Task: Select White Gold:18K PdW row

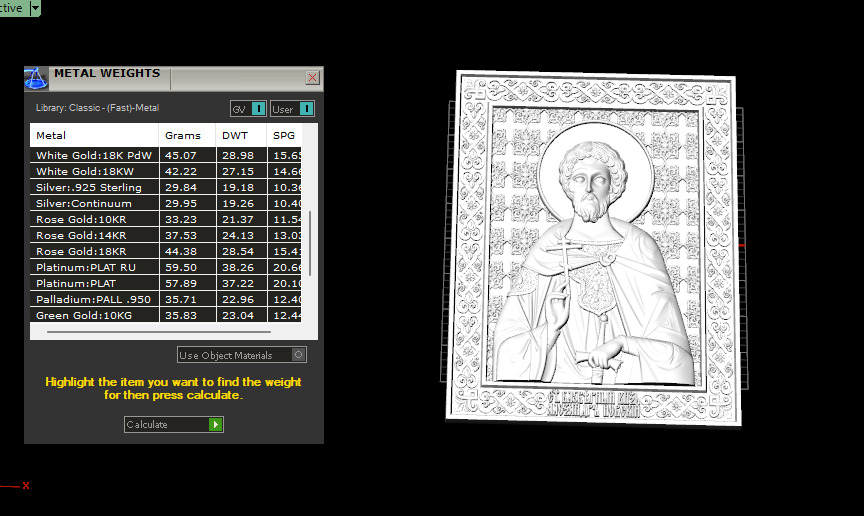Action: tap(166, 155)
